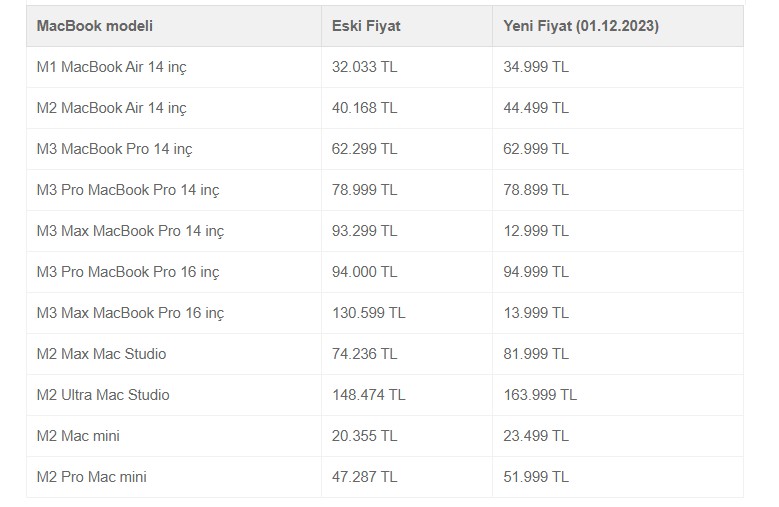
Task: Click the MacBook modeli column header
Action: coord(174,26)
